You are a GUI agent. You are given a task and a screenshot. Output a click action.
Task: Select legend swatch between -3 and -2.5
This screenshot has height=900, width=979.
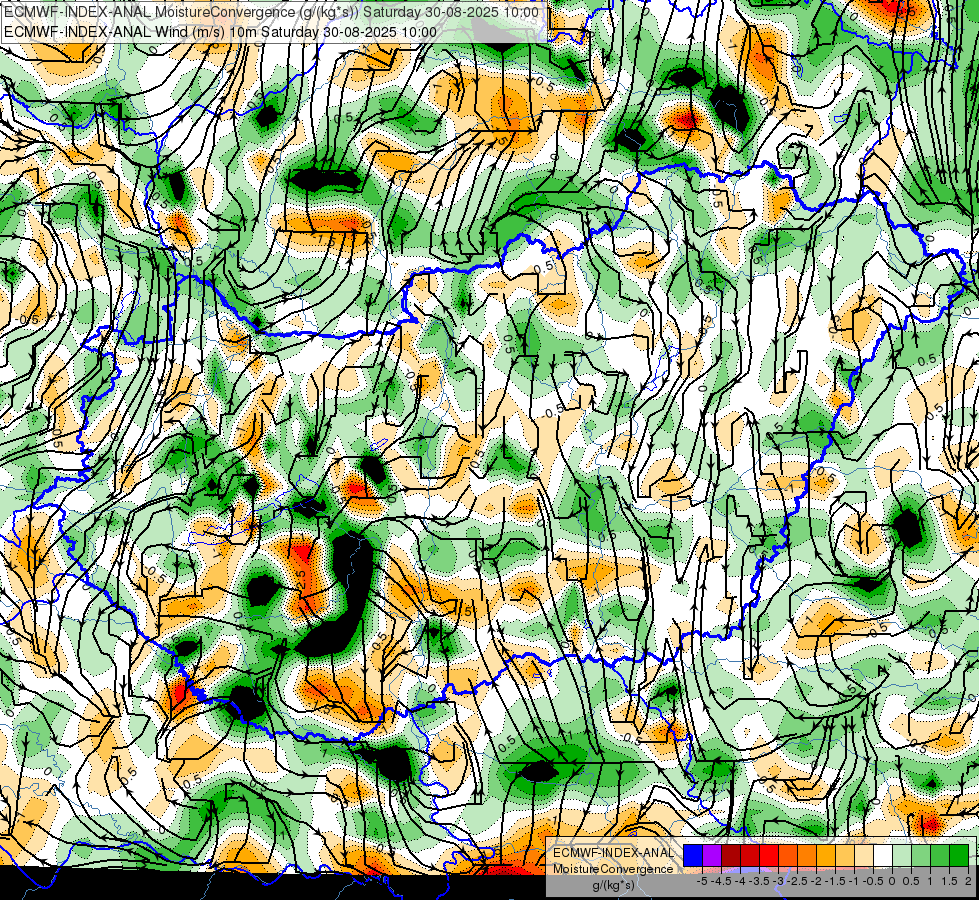pyautogui.click(x=788, y=856)
